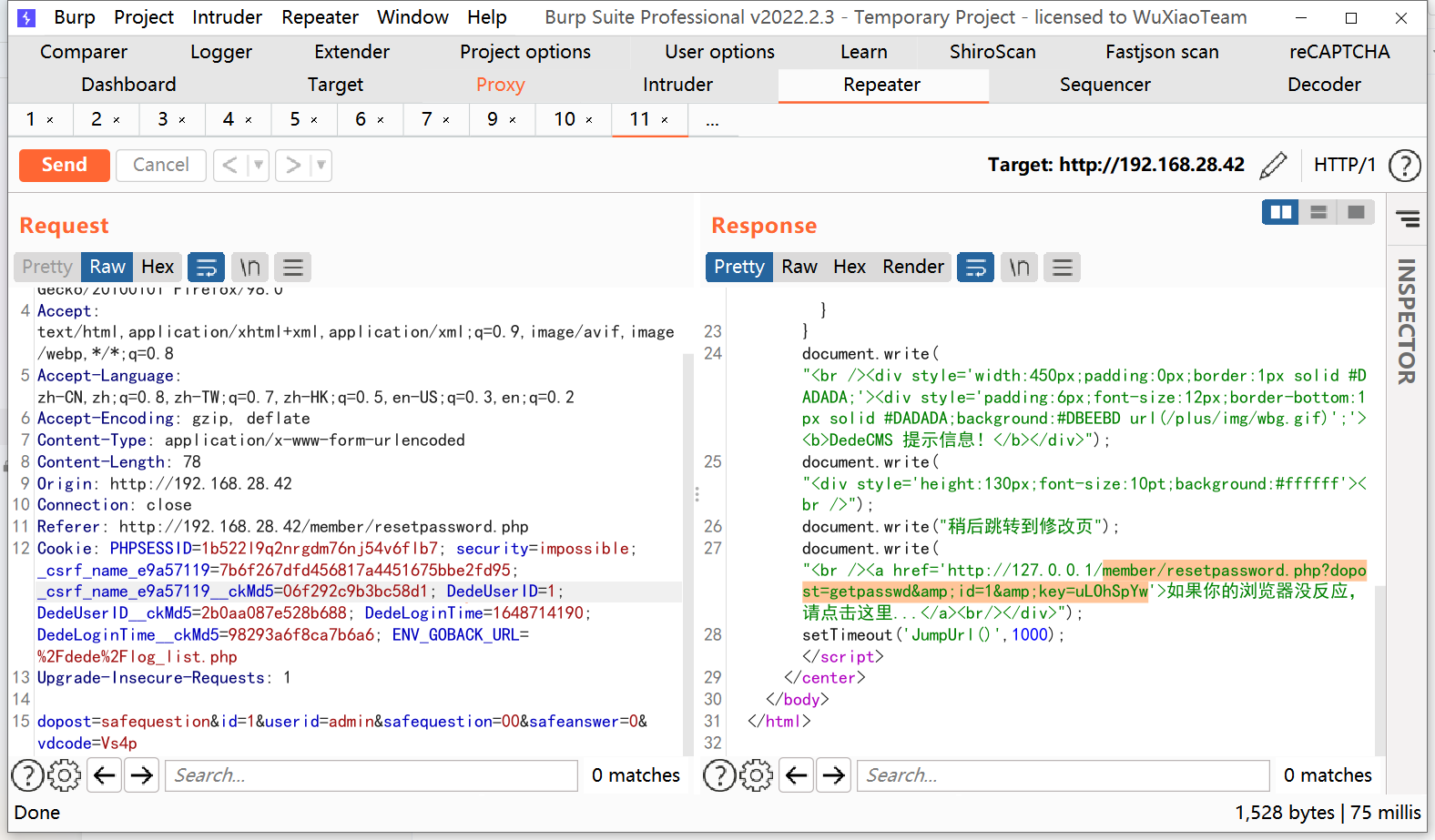Switch to the Decoder tab
1435x840 pixels.
1324,85
